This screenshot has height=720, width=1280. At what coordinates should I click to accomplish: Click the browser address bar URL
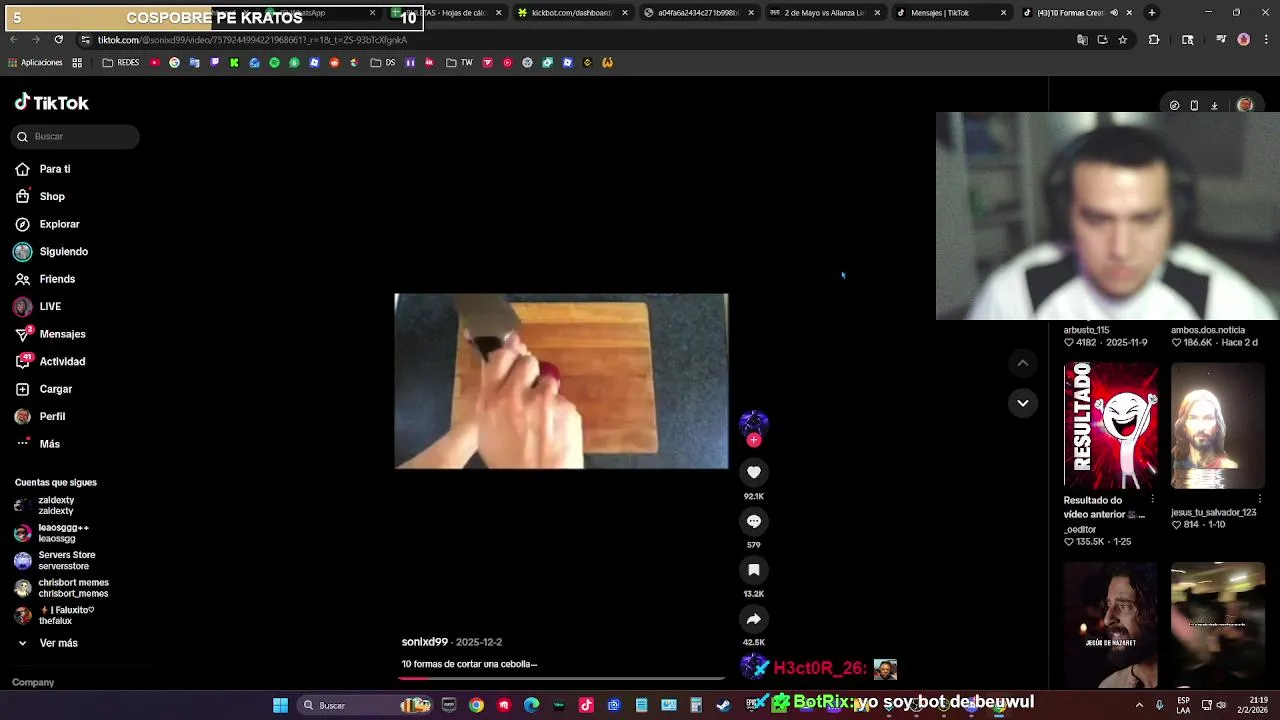[252, 40]
